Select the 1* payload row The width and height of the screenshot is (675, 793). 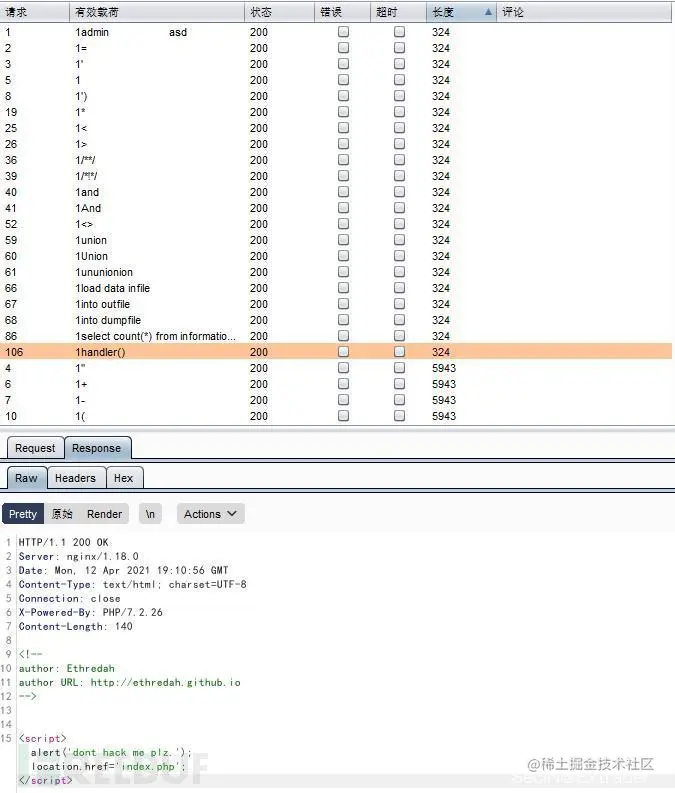336,112
